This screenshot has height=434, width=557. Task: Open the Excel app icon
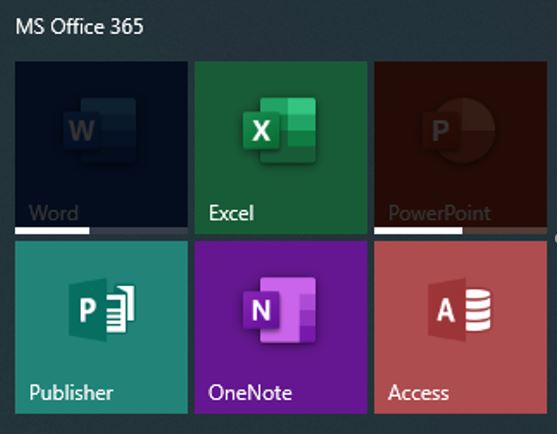(280, 130)
